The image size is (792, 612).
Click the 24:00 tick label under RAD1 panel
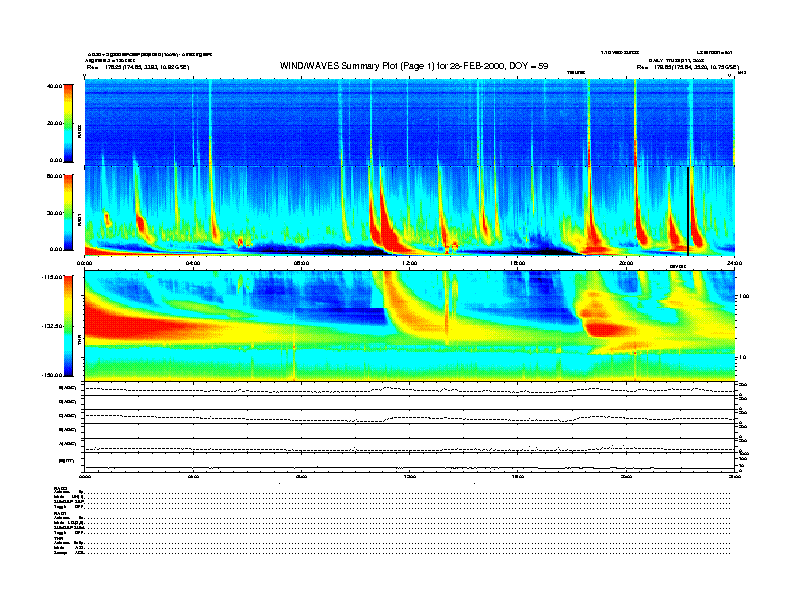(734, 263)
